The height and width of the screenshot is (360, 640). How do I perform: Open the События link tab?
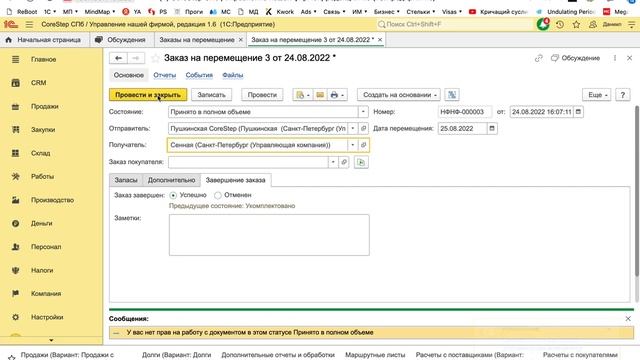tap(199, 75)
